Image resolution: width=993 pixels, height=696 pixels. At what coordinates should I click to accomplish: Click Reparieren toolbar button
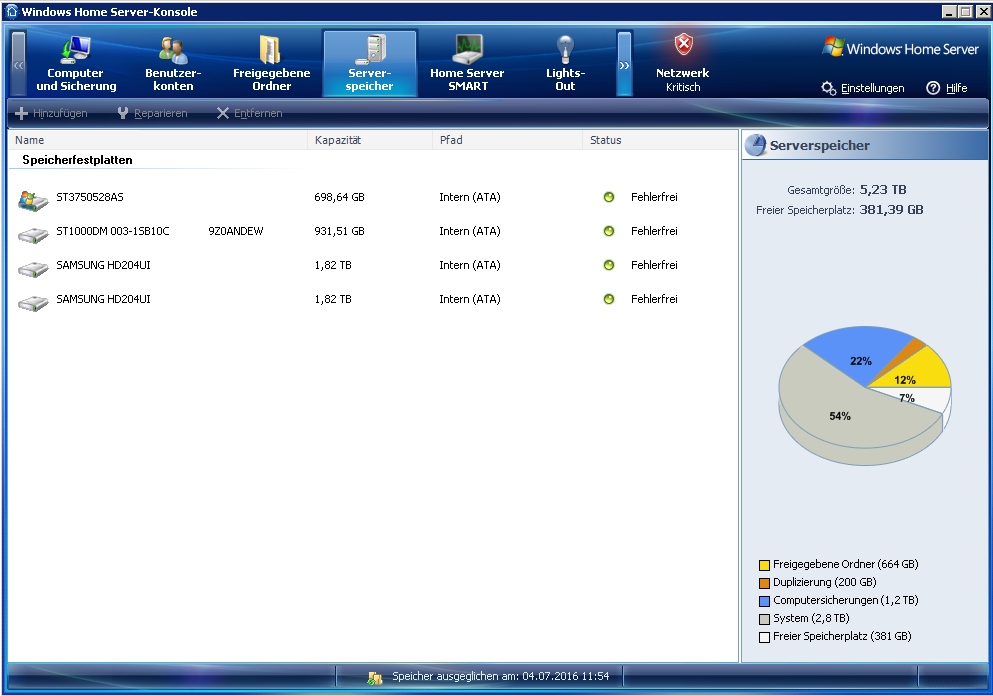153,113
